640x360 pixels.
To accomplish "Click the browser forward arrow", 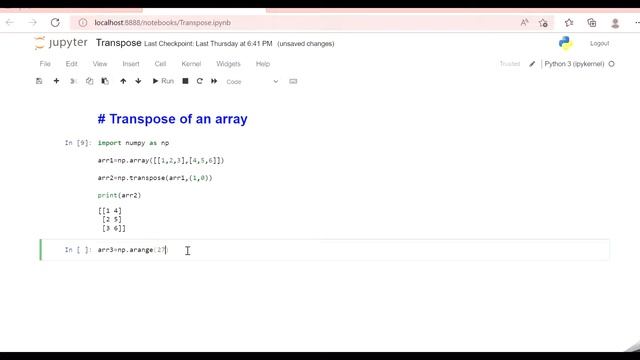I will (32, 22).
